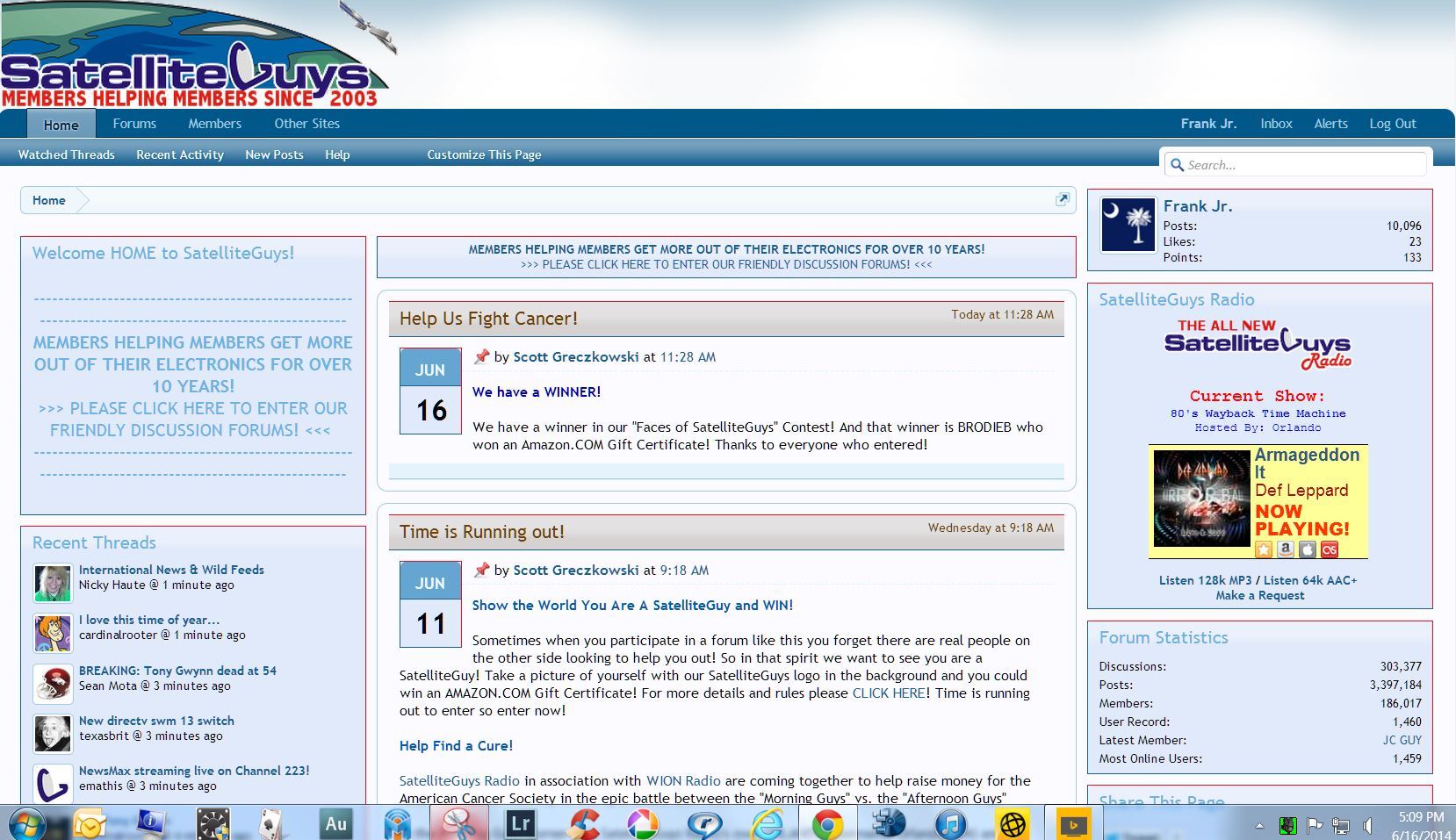Open Internet Explorer from the taskbar
The width and height of the screenshot is (1456, 840).
[x=767, y=824]
